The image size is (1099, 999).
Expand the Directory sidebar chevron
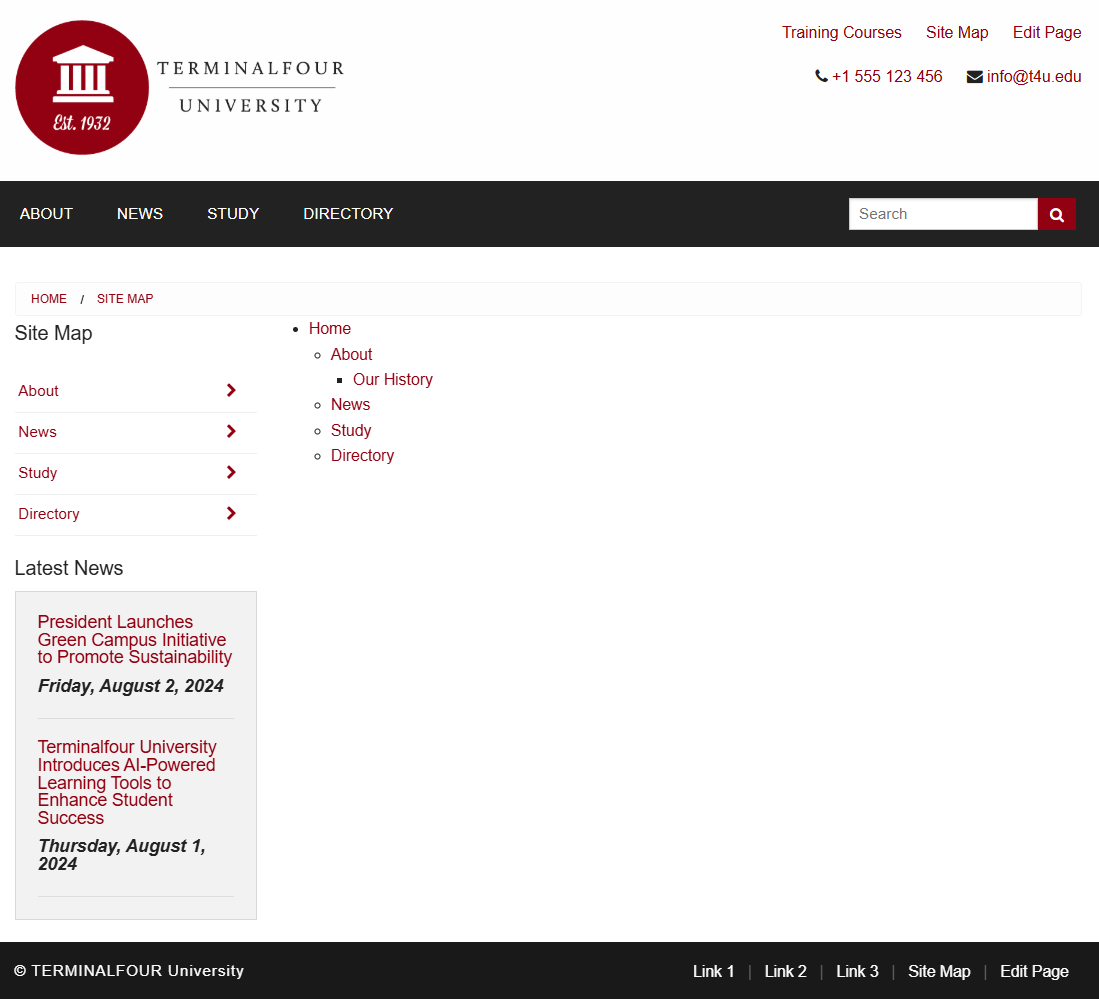click(x=231, y=514)
